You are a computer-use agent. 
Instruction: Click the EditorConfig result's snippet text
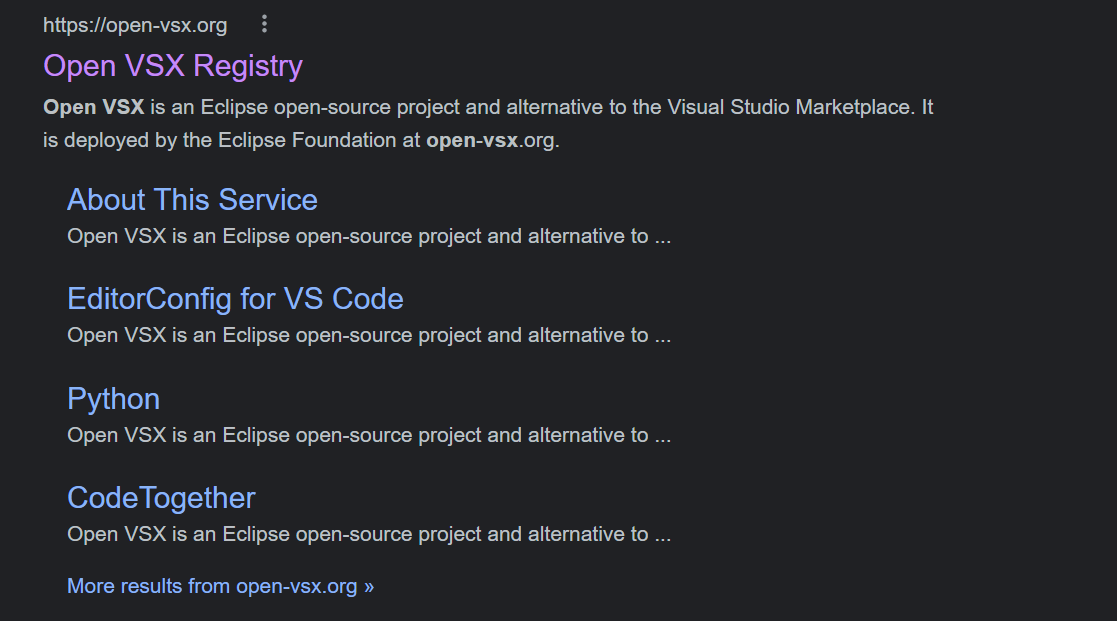pos(368,335)
